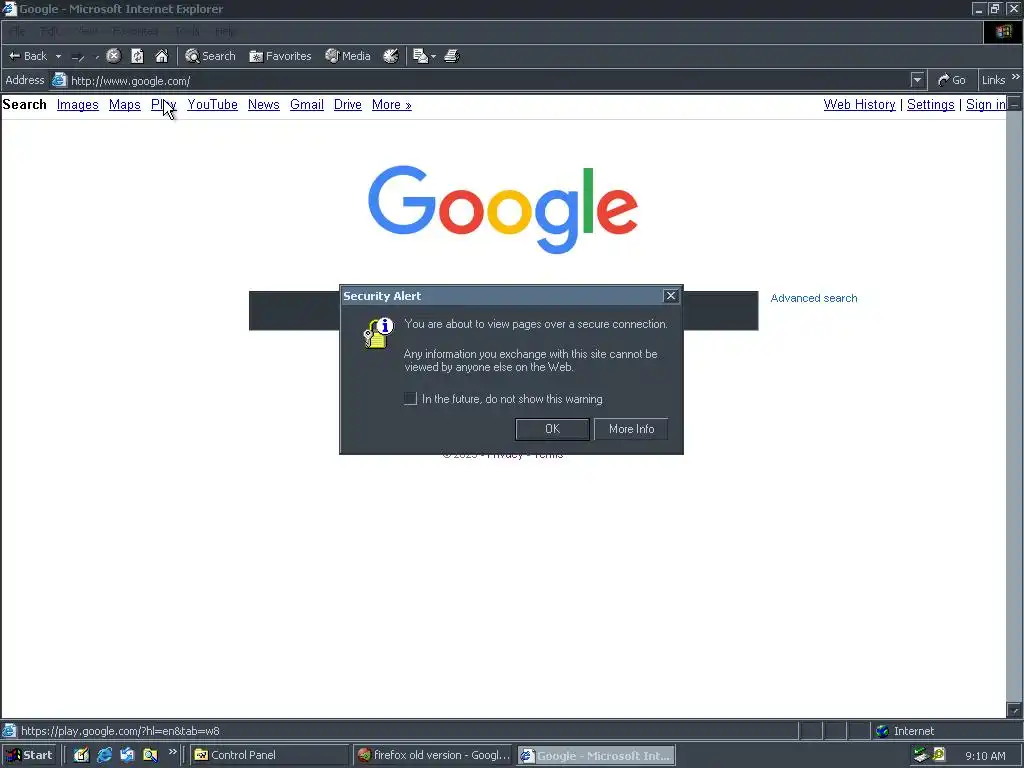Screen dimensions: 1024x768
Task: Open the Favorites menu in menu bar
Action: 135,31
